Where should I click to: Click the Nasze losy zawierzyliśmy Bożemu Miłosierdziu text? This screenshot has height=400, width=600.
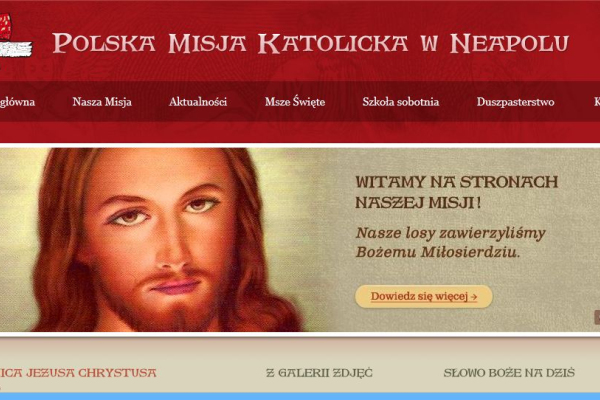450,243
